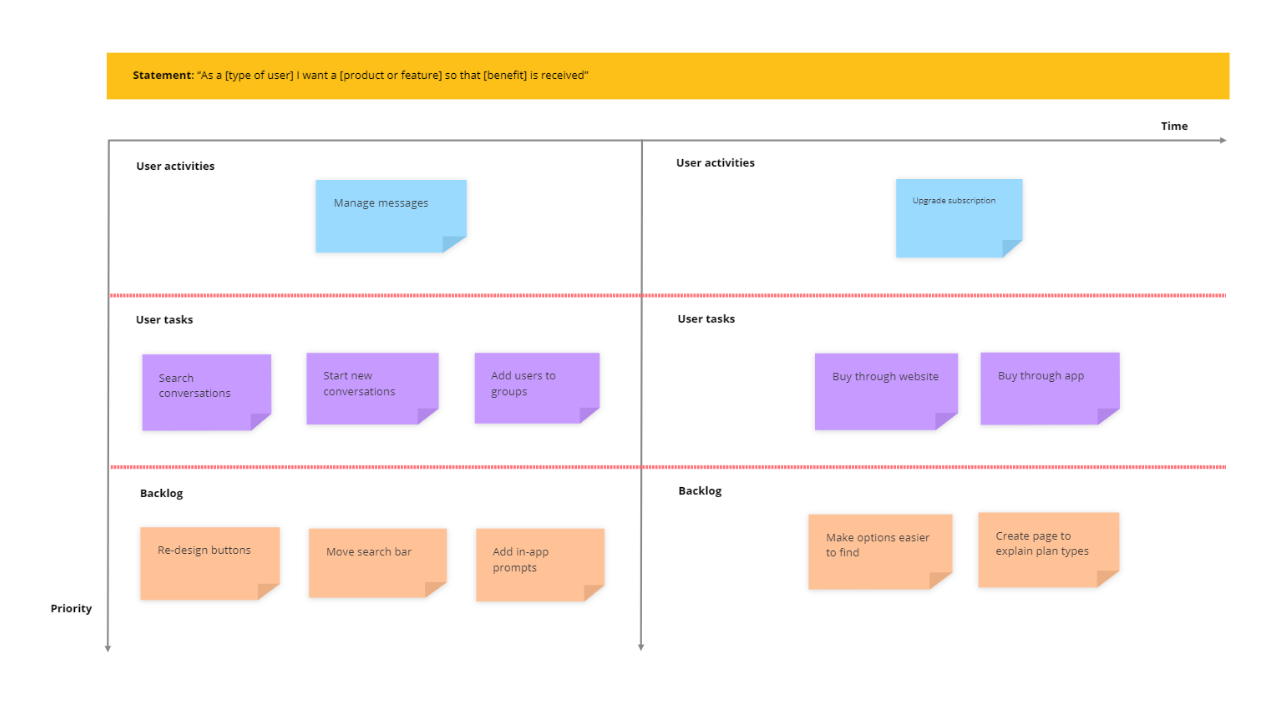Screen dimensions: 1280x720
Task: Click the right User tasks heading
Action: (706, 319)
